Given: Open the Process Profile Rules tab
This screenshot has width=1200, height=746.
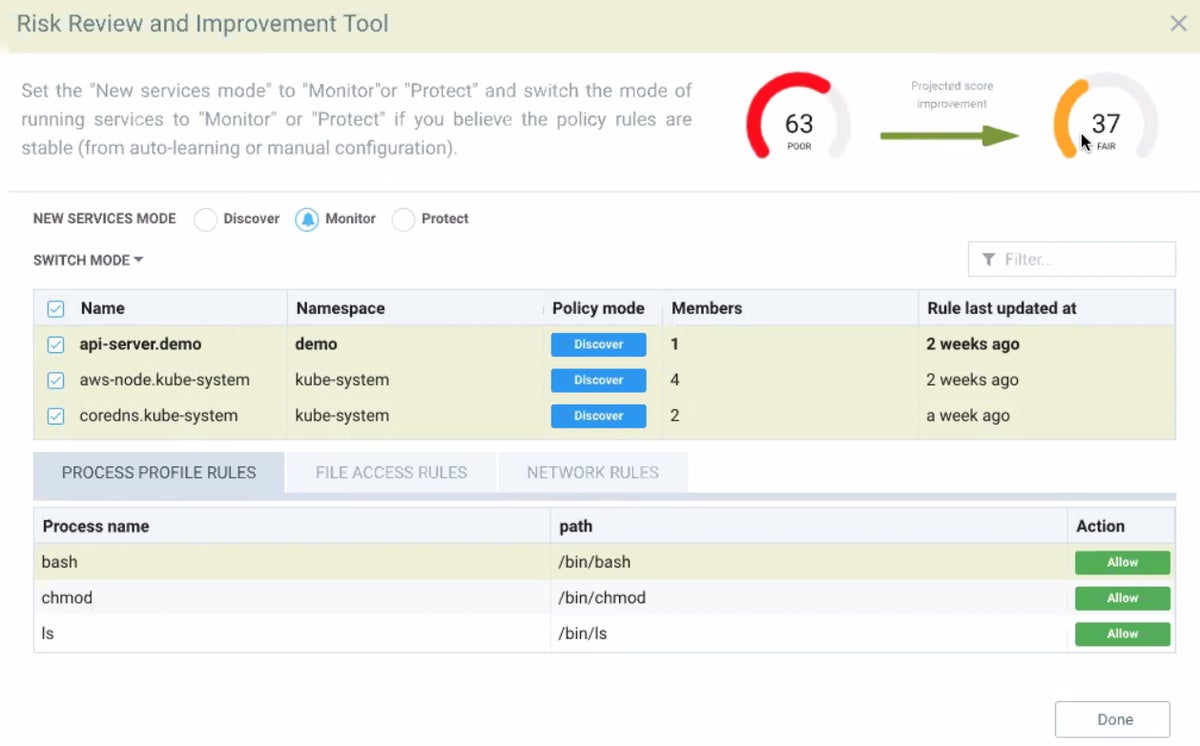Looking at the screenshot, I should 159,472.
